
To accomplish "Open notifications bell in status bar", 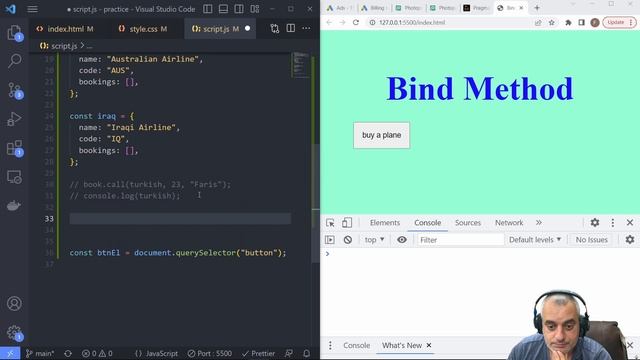I will (307, 353).
